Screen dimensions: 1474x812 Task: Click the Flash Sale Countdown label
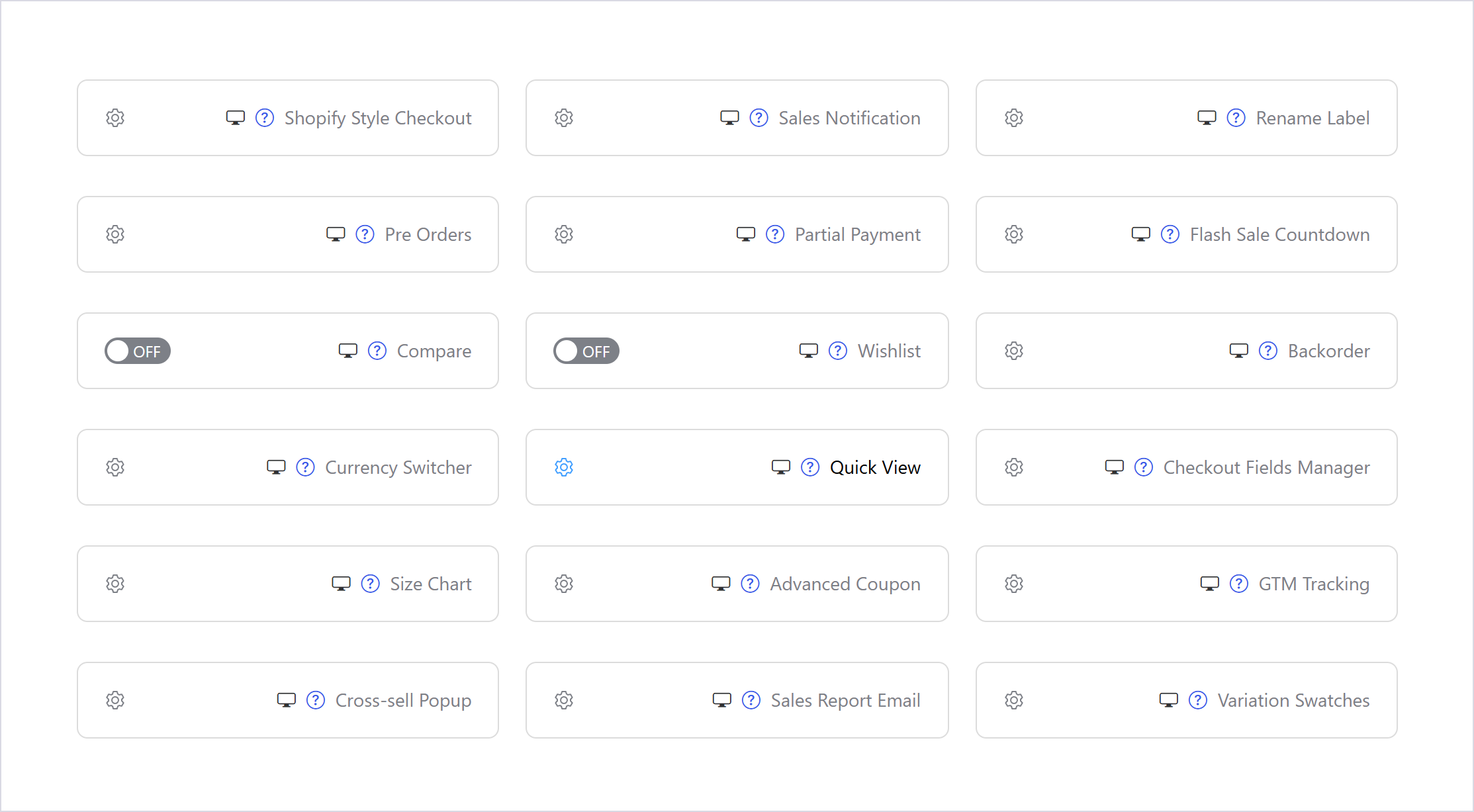tap(1279, 234)
